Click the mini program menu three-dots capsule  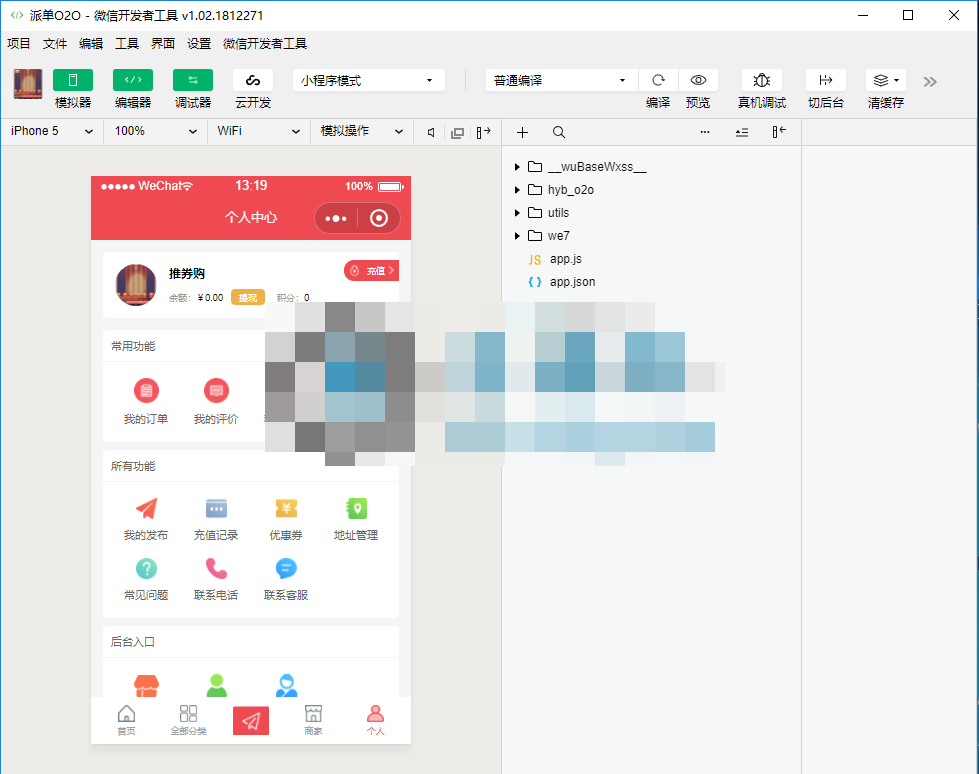pos(336,218)
